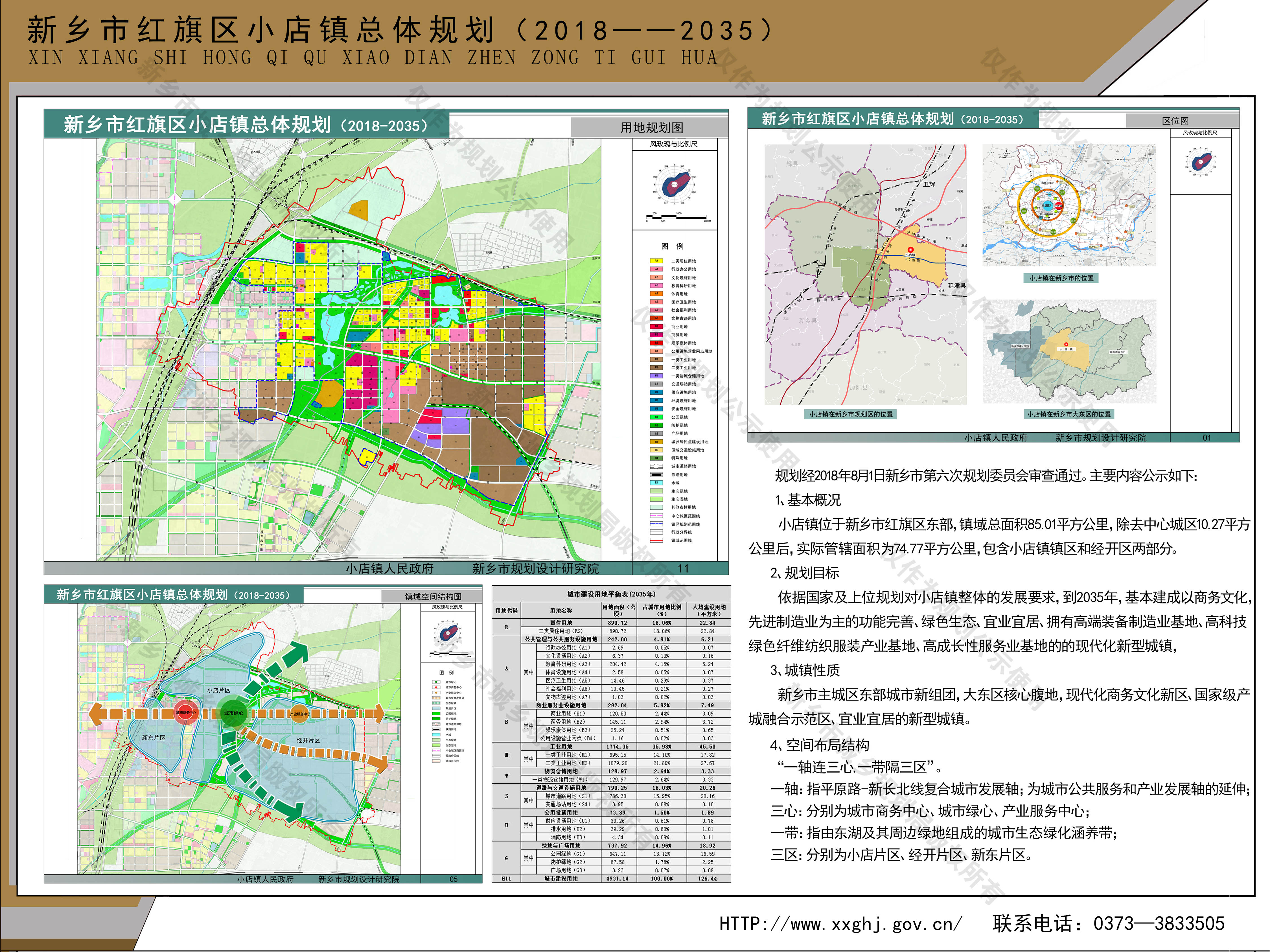Image resolution: width=1270 pixels, height=952 pixels.
Task: Click the red 小店镇 marker on 区位图 map
Action: 910,250
